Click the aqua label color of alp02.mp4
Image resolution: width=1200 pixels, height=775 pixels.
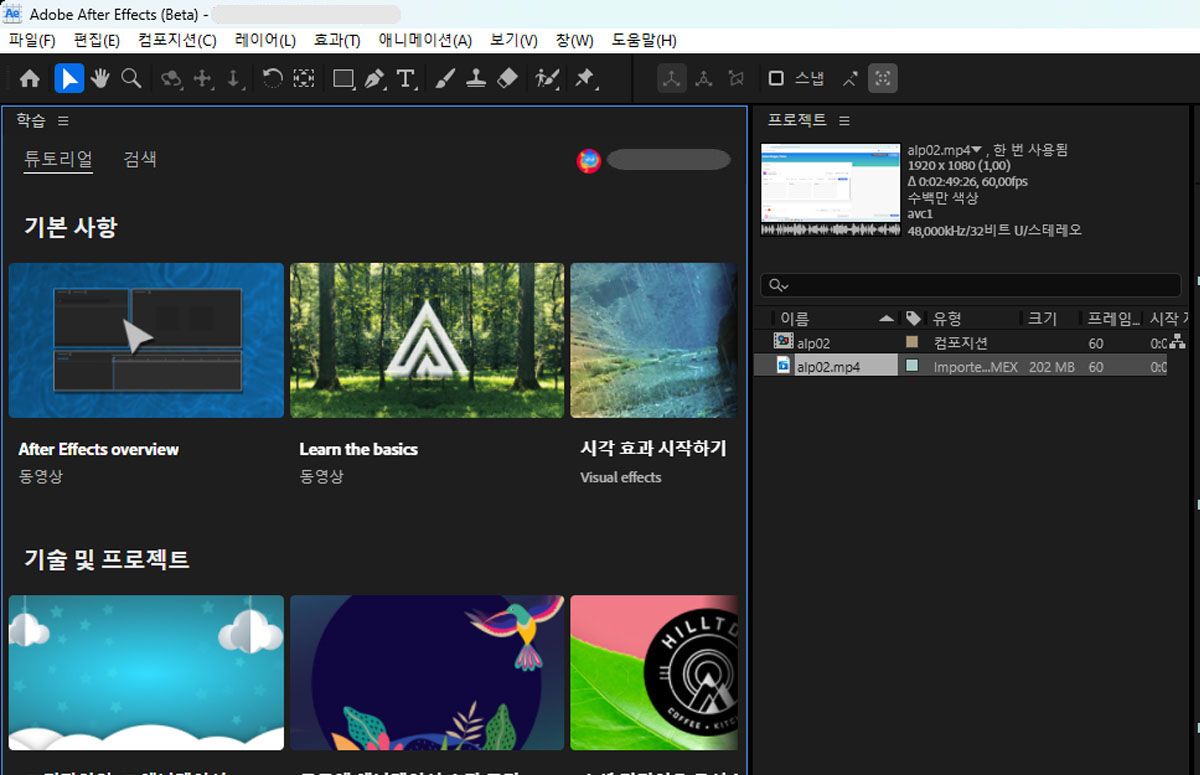[912, 366]
